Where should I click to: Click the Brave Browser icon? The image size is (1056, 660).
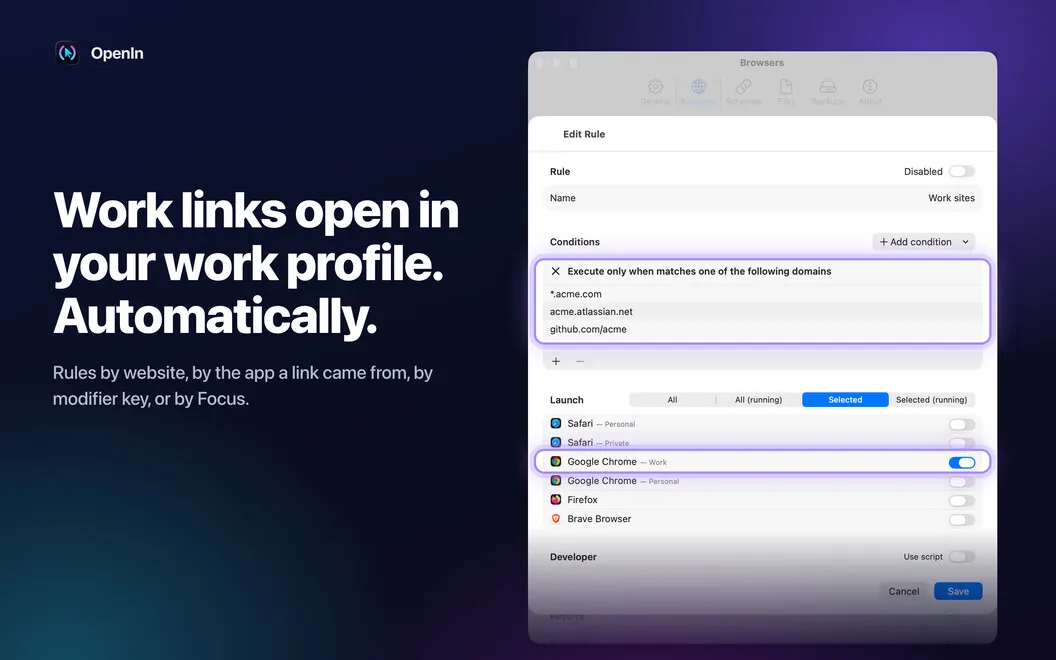click(x=556, y=519)
